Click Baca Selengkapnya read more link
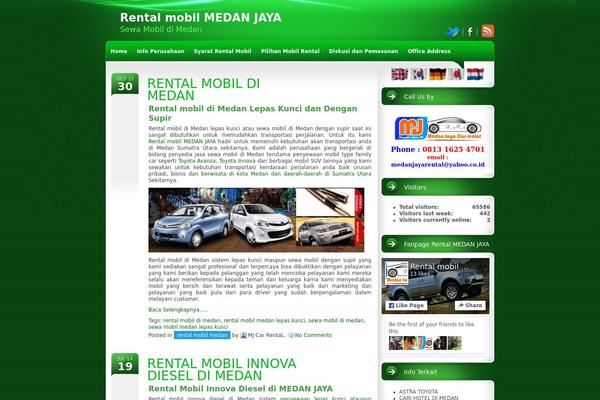This screenshot has width=600, height=400. [178, 310]
